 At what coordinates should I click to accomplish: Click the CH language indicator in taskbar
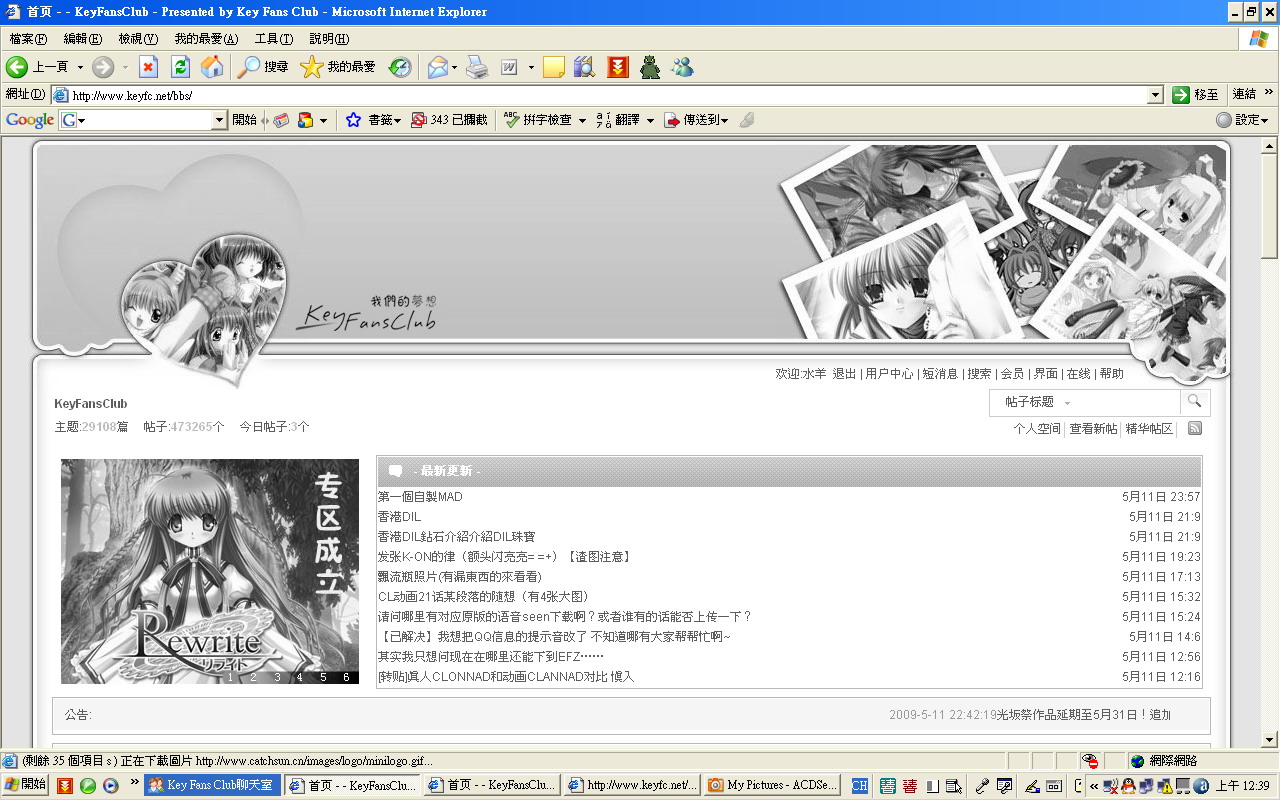tap(859, 786)
